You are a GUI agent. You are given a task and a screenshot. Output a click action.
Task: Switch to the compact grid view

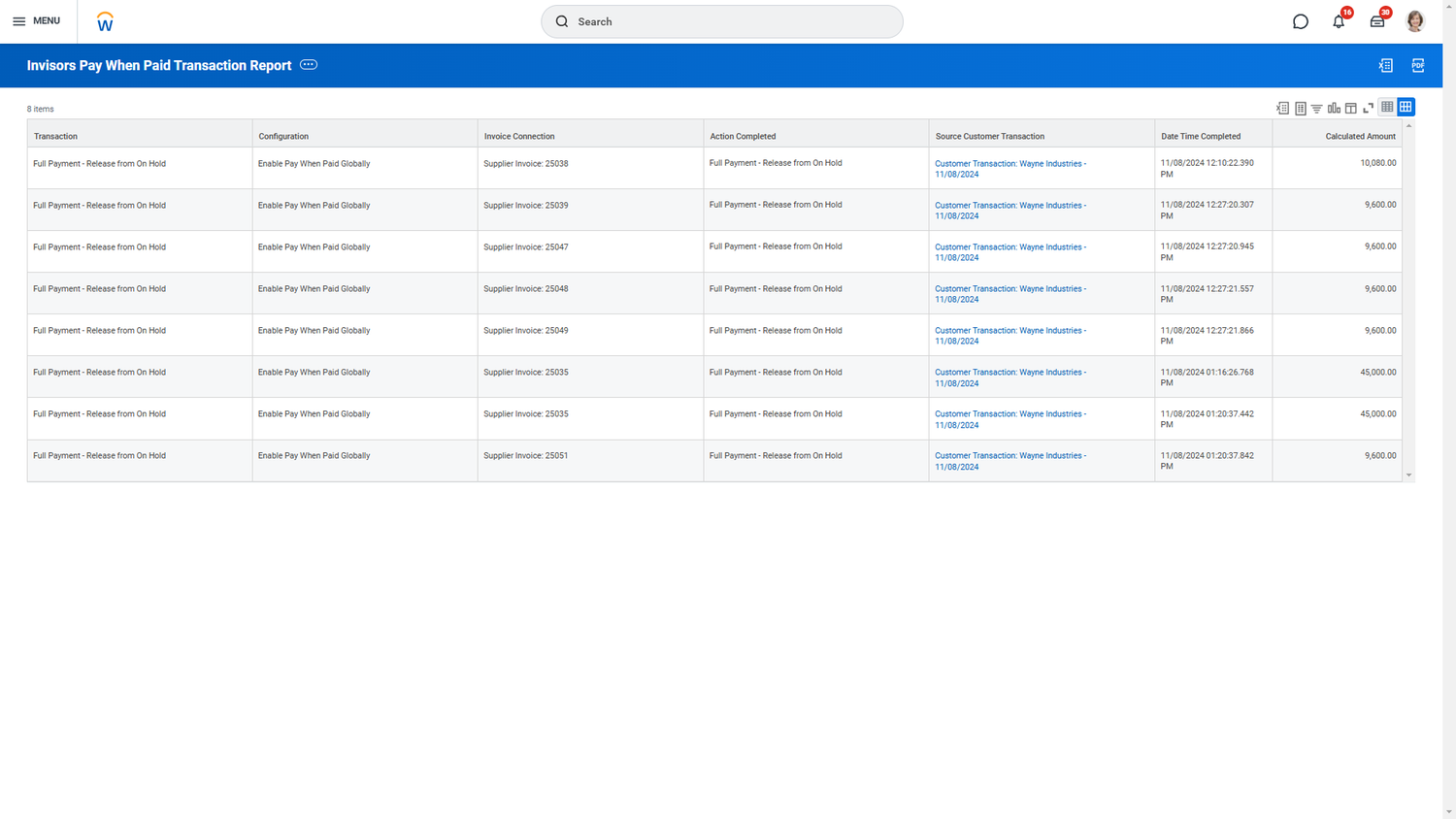click(x=1387, y=108)
